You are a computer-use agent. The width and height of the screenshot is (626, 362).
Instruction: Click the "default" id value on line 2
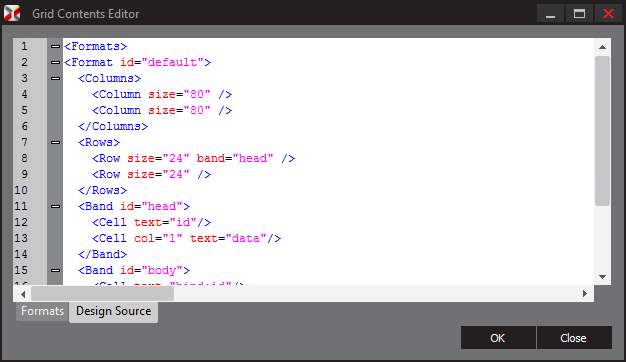coord(172,62)
